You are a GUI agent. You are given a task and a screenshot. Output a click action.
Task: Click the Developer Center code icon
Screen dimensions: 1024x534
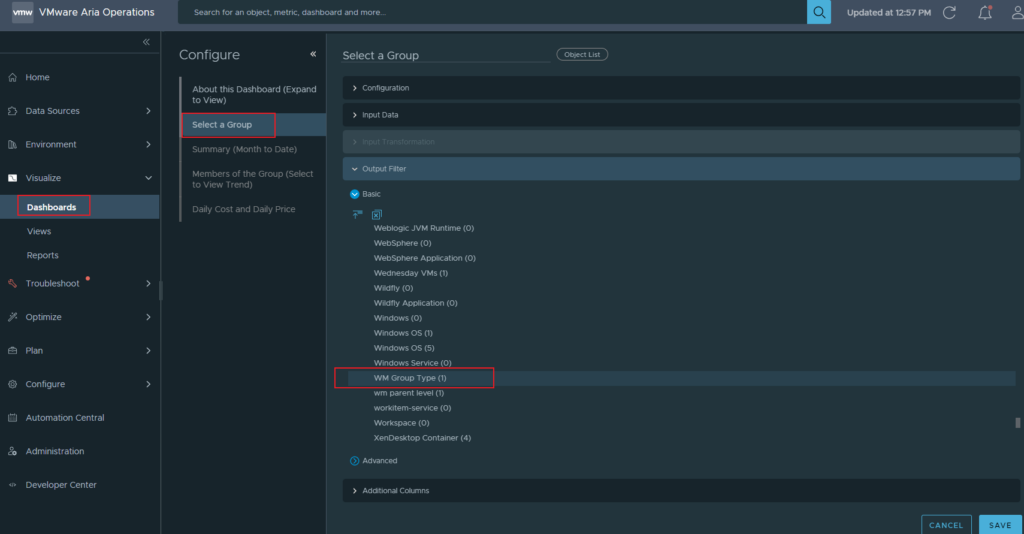point(12,485)
